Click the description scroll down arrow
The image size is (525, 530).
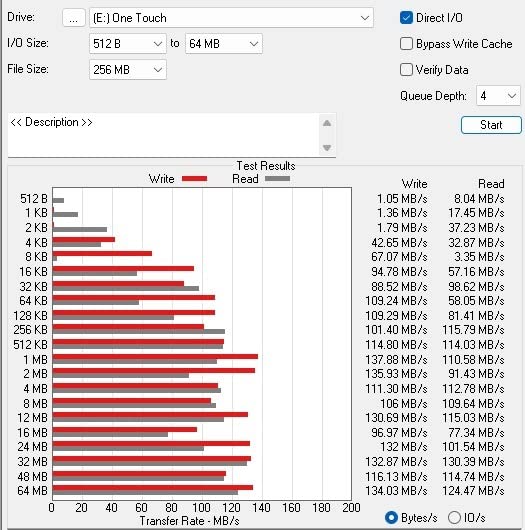pos(327,147)
